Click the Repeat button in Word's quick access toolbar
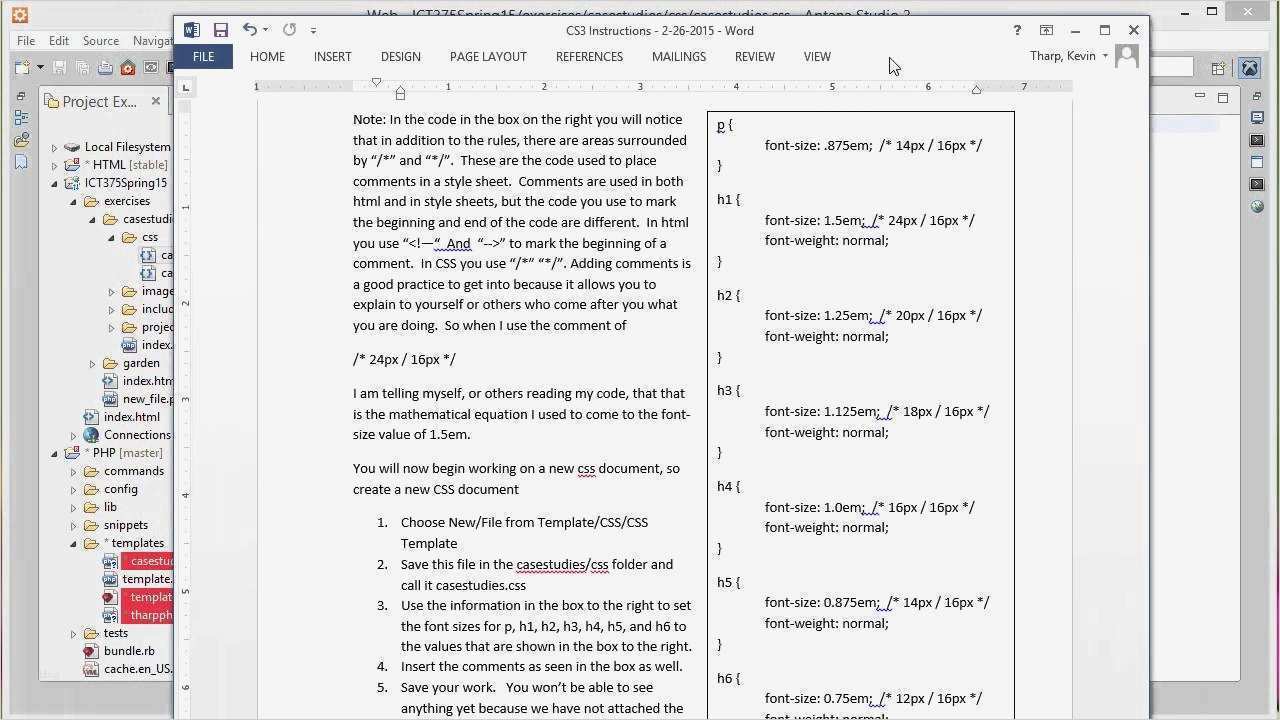The width and height of the screenshot is (1280, 720). (290, 30)
